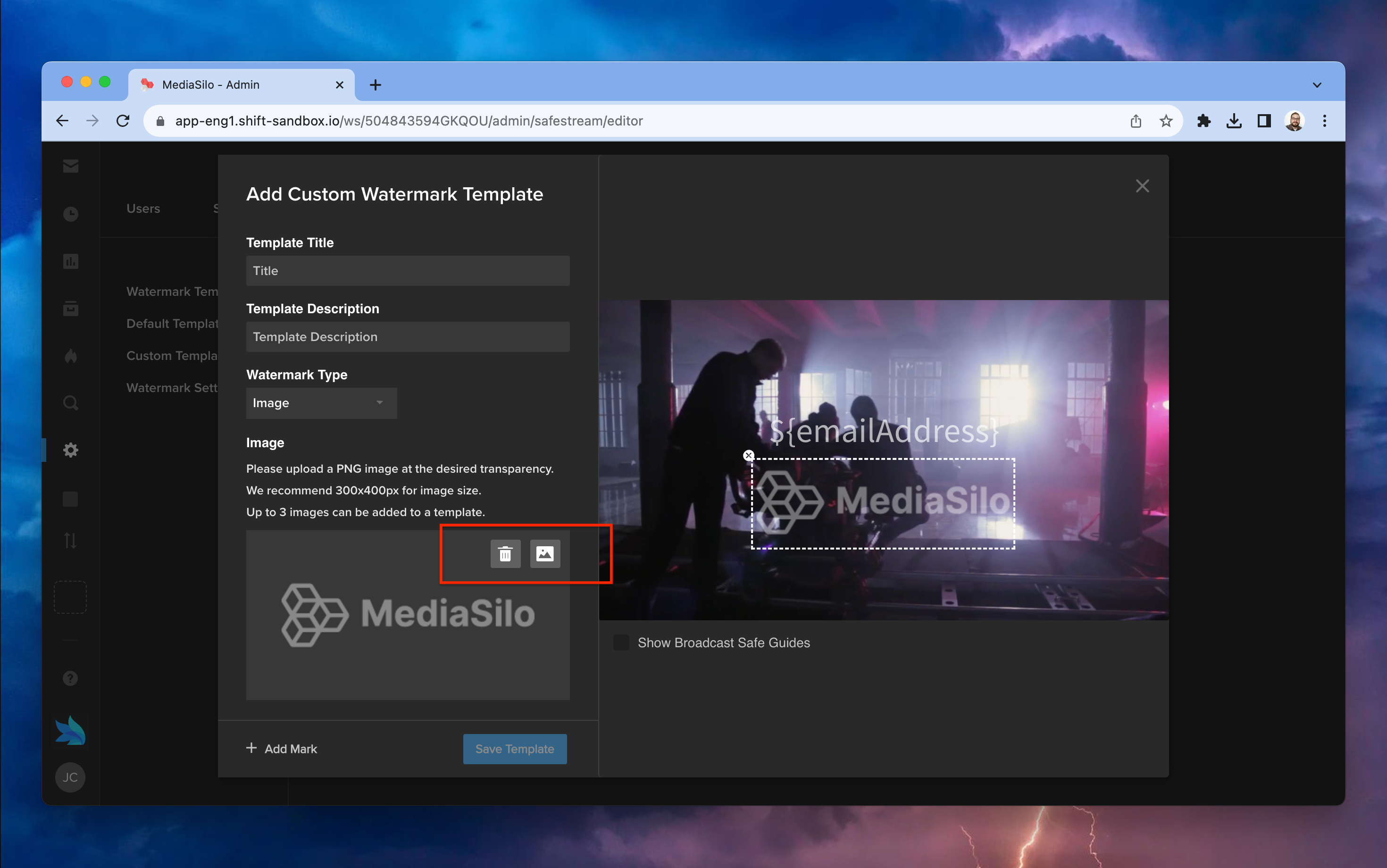Open the Users tab
Image resolution: width=1387 pixels, height=868 pixels.
pyautogui.click(x=143, y=209)
